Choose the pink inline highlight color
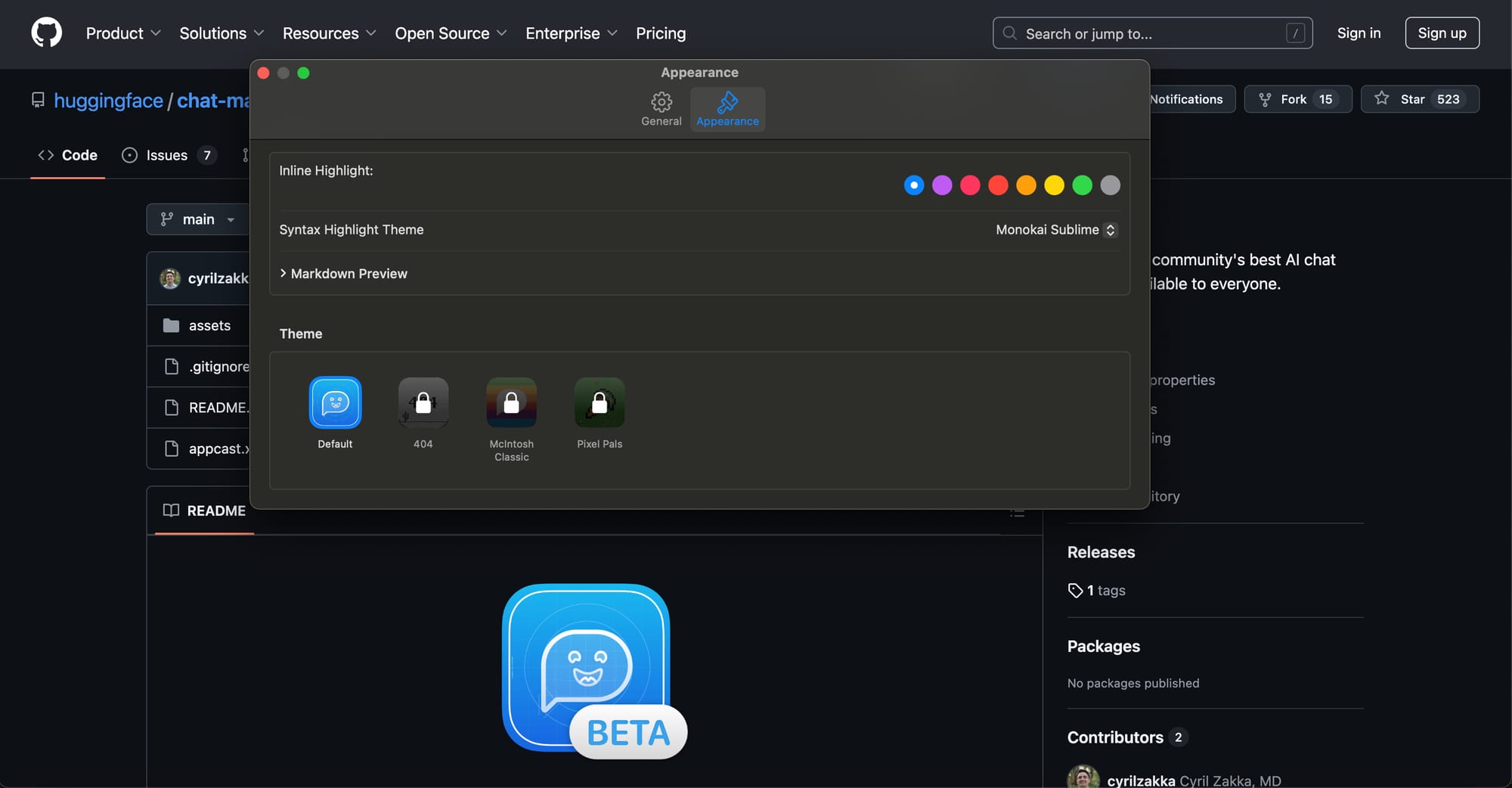The width and height of the screenshot is (1512, 788). coord(970,185)
